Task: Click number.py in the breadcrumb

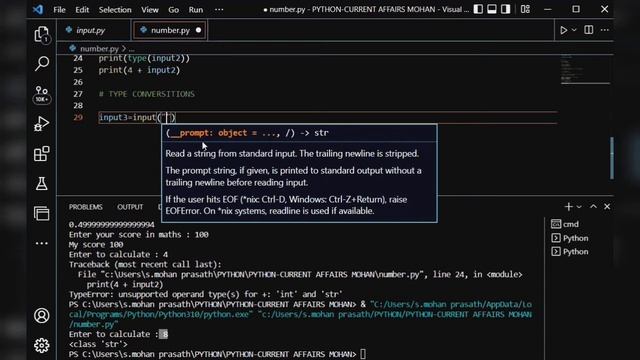Action: 99,49
